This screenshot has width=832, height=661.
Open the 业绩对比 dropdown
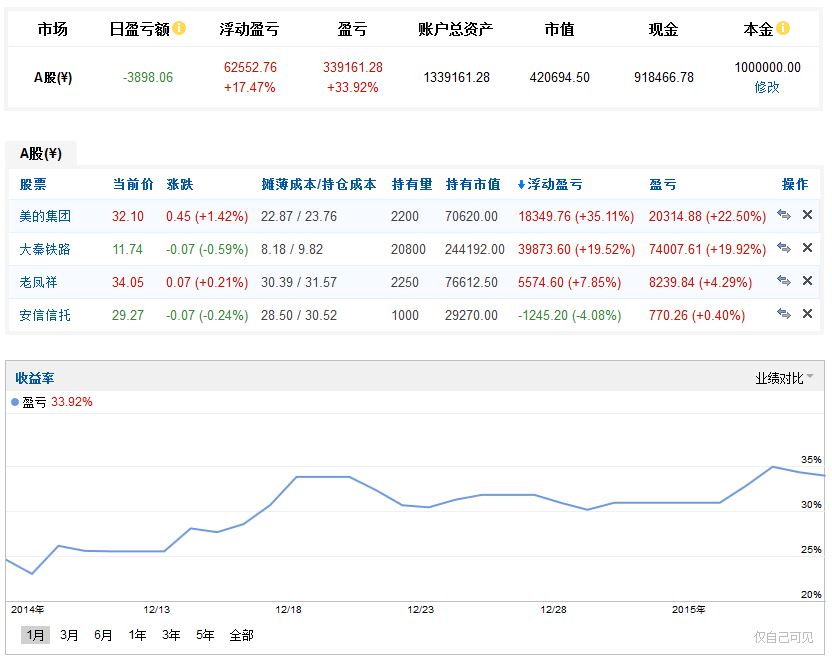pyautogui.click(x=784, y=378)
